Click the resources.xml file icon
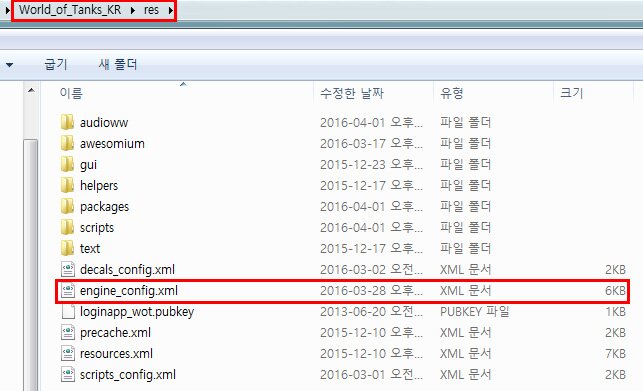The image size is (643, 391). coord(68,353)
